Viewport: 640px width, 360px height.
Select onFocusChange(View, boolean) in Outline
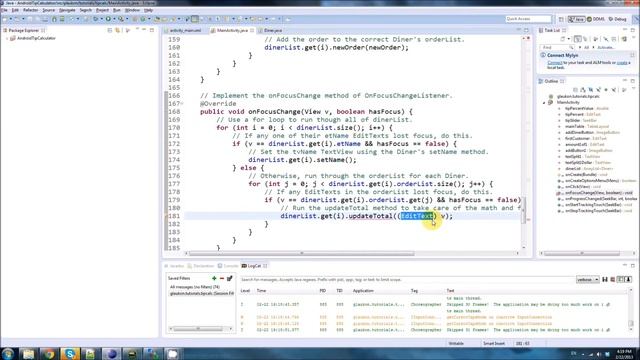click(598, 193)
